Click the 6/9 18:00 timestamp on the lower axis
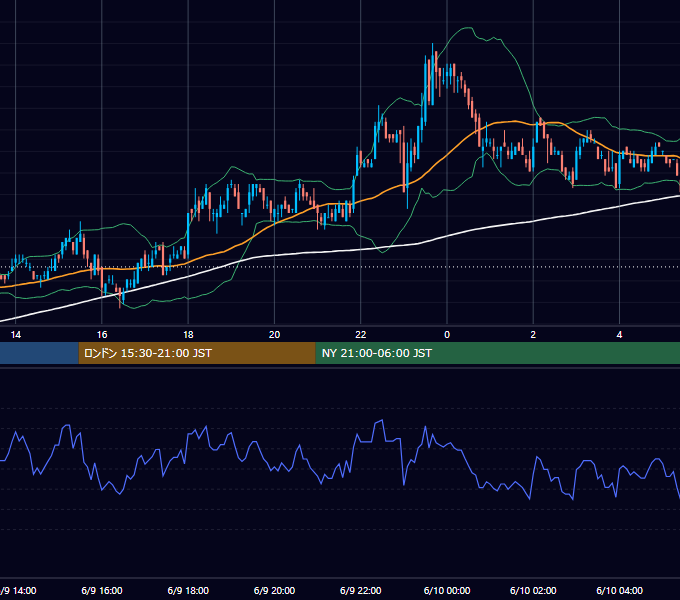This screenshot has width=680, height=600. click(x=188, y=590)
